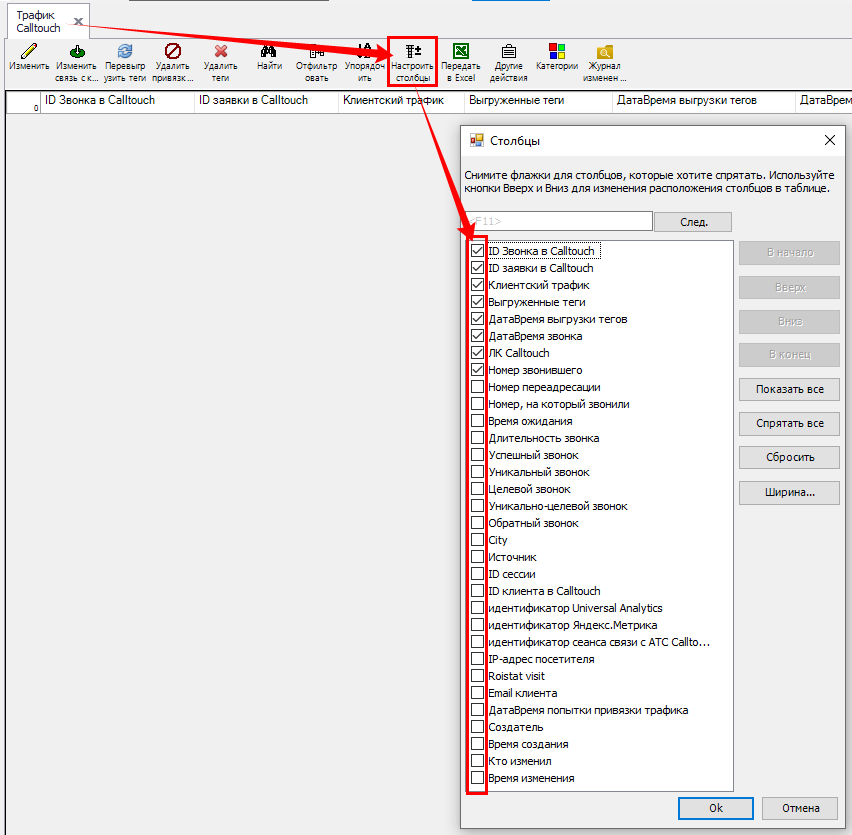Click Другие действия toolbar icon
The width and height of the screenshot is (852, 835).
[508, 51]
